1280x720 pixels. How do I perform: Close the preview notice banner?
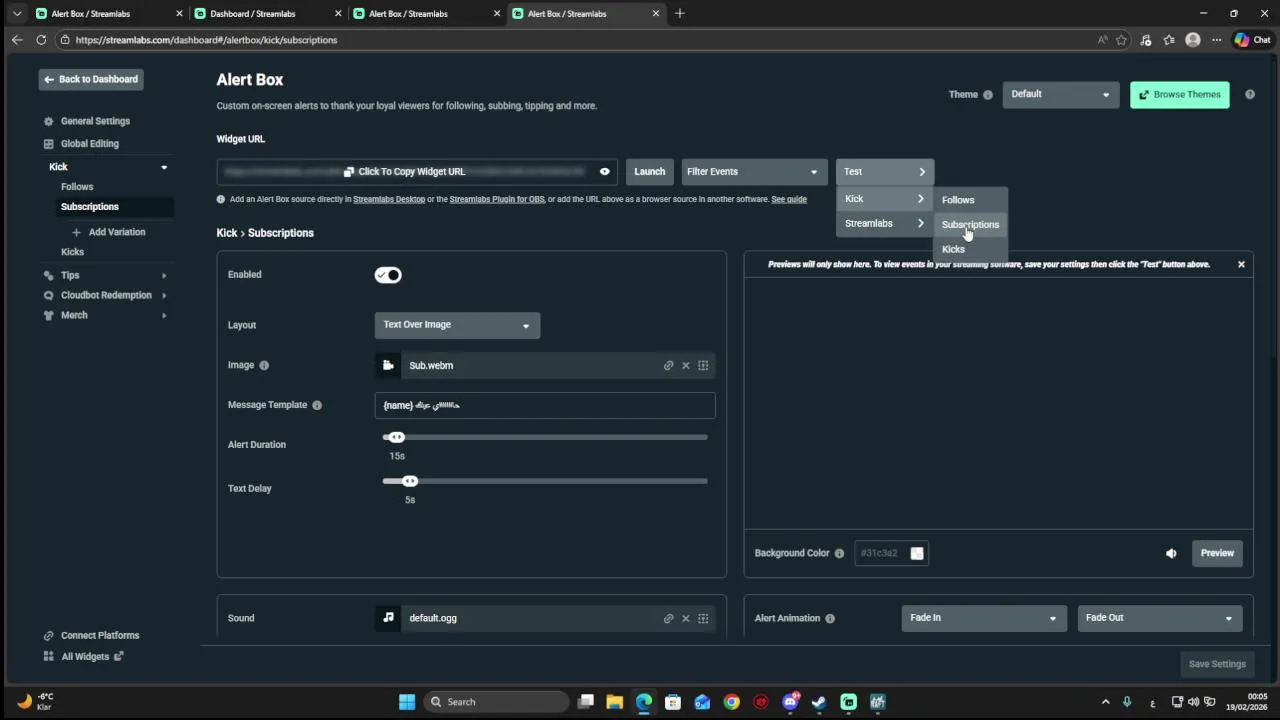click(1241, 264)
